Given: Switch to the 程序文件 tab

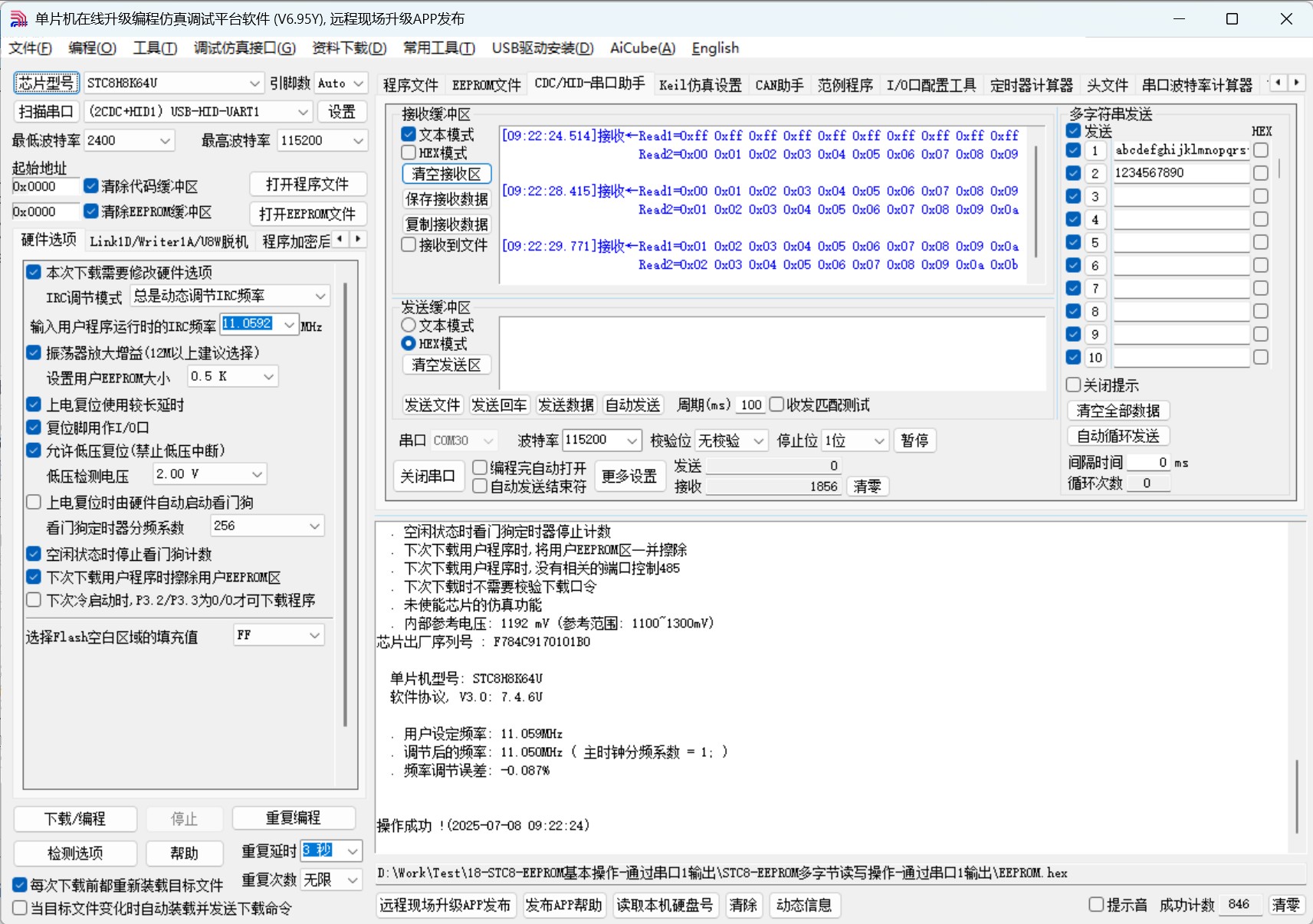Looking at the screenshot, I should pyautogui.click(x=411, y=85).
